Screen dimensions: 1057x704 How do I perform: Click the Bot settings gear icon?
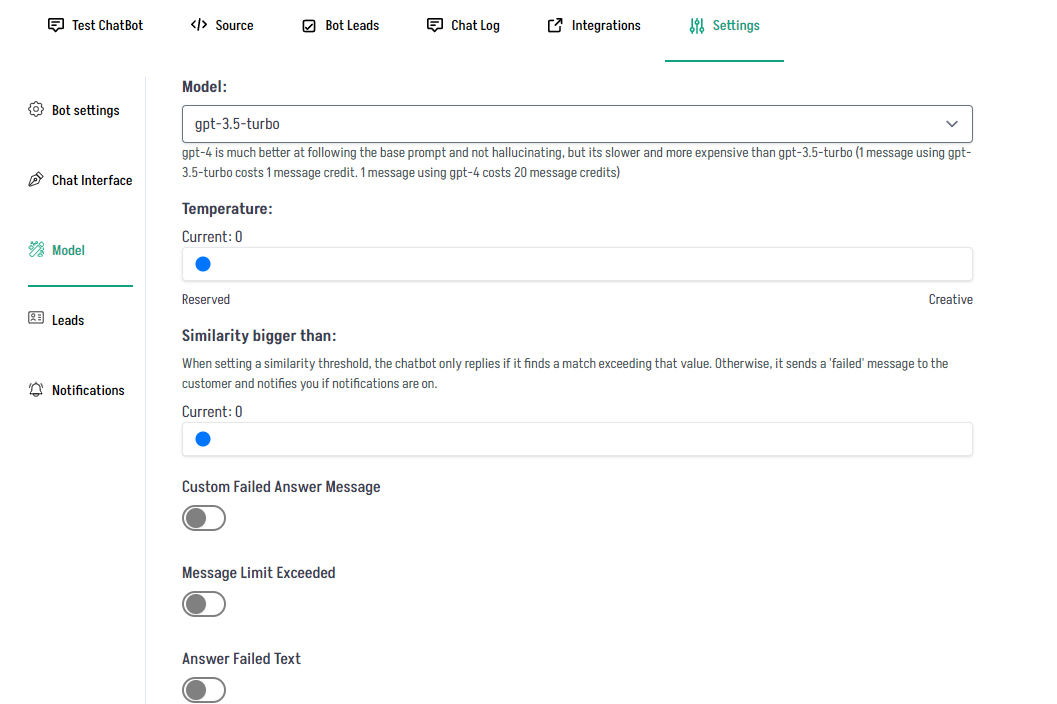point(36,110)
